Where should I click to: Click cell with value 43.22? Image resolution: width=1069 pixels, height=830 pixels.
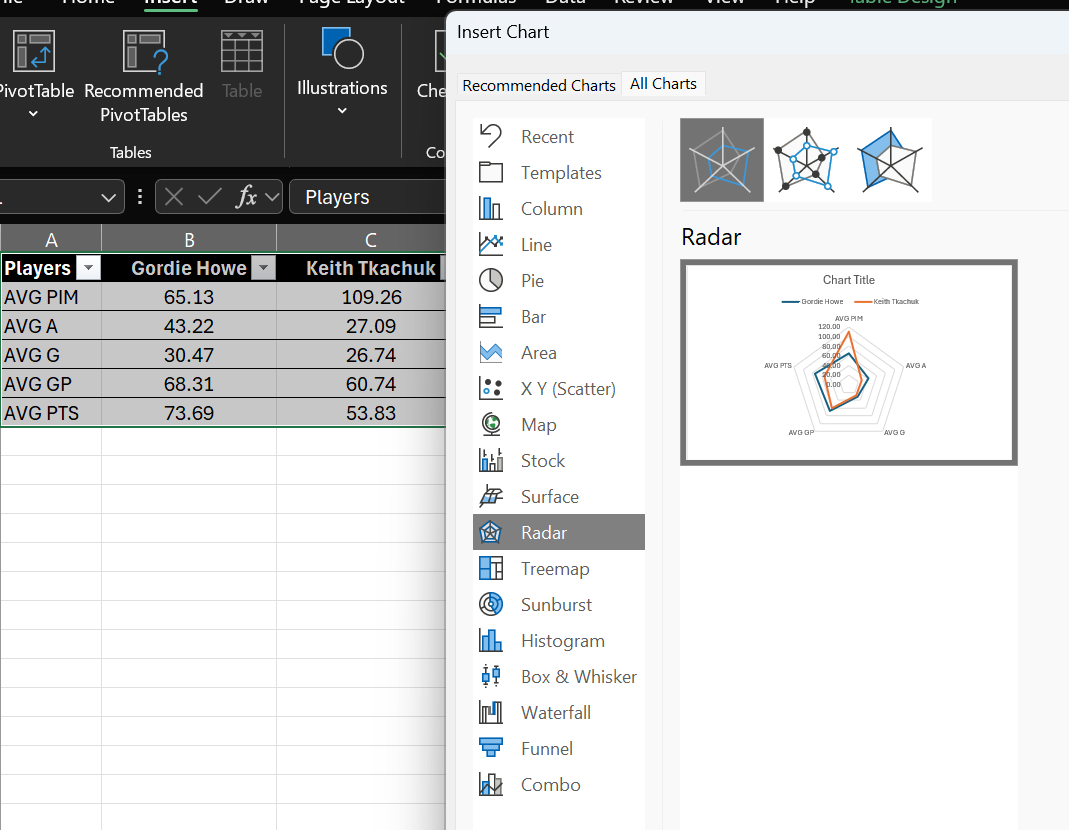189,326
